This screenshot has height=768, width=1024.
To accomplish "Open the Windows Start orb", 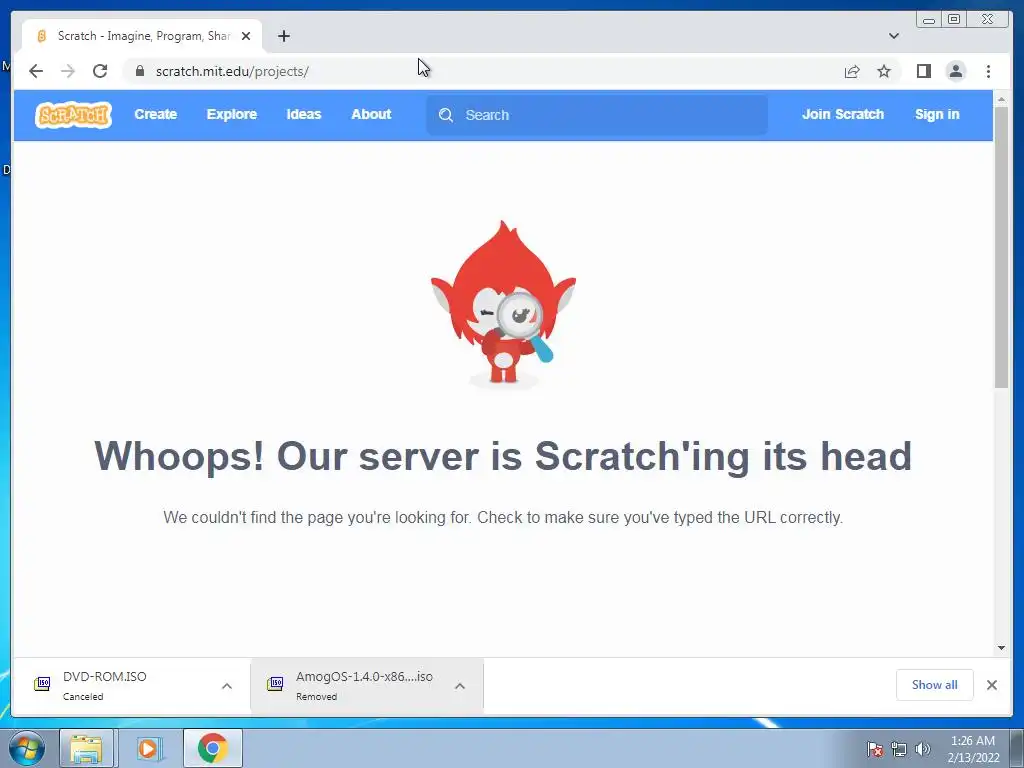I will (x=27, y=748).
